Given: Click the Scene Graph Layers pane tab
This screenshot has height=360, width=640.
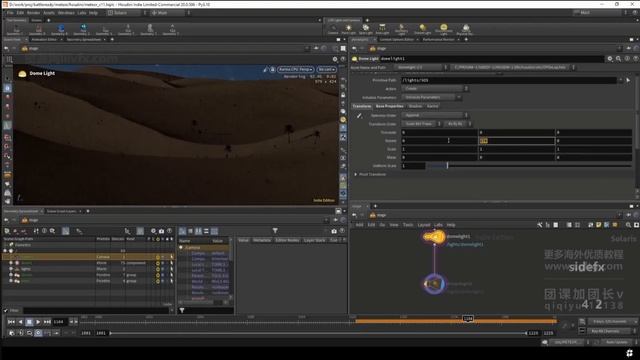Looking at the screenshot, I should pos(61,211).
